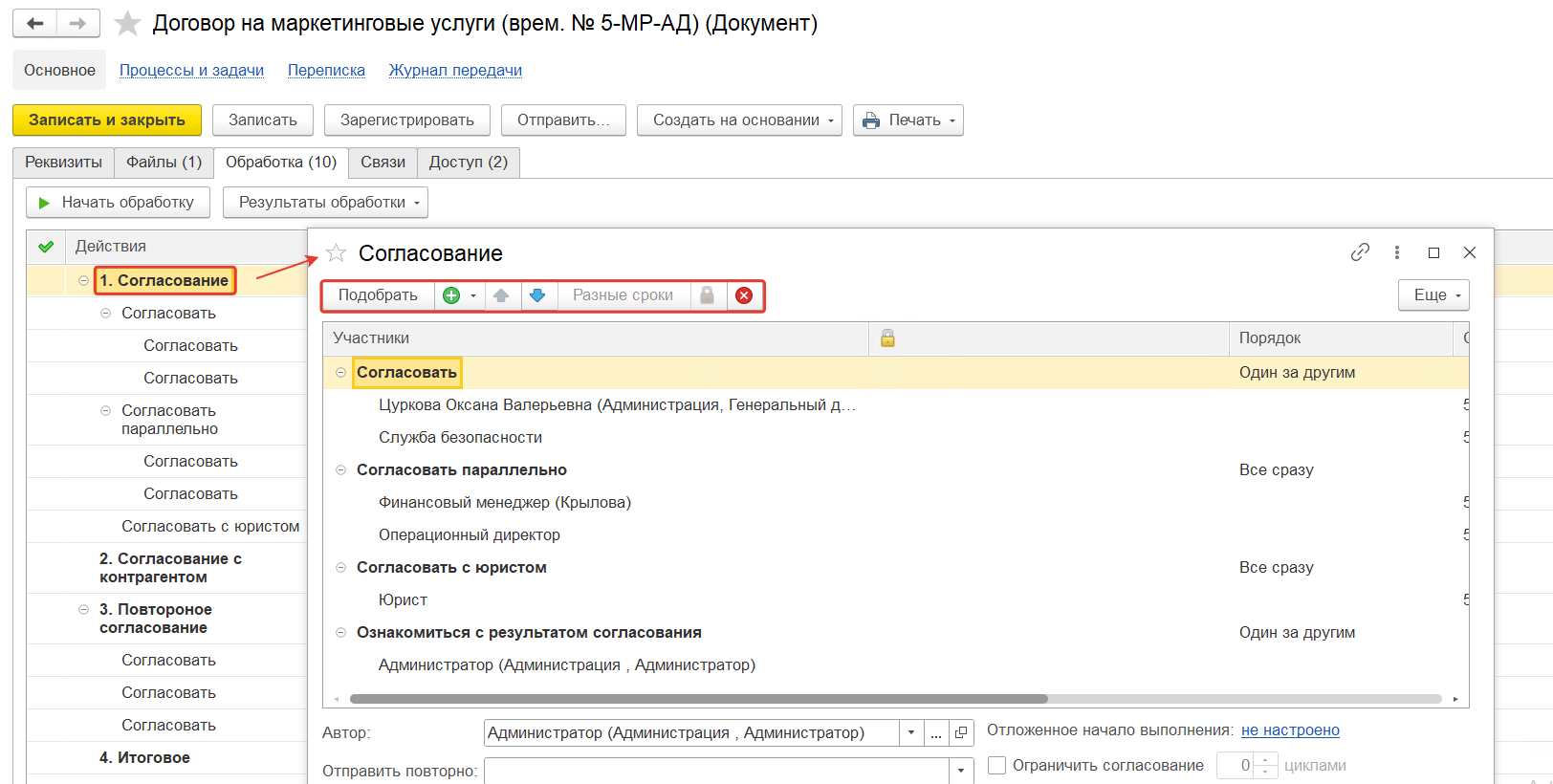Screen dimensions: 1553x784
Task: Copy link using the chain icon
Action: [1360, 252]
